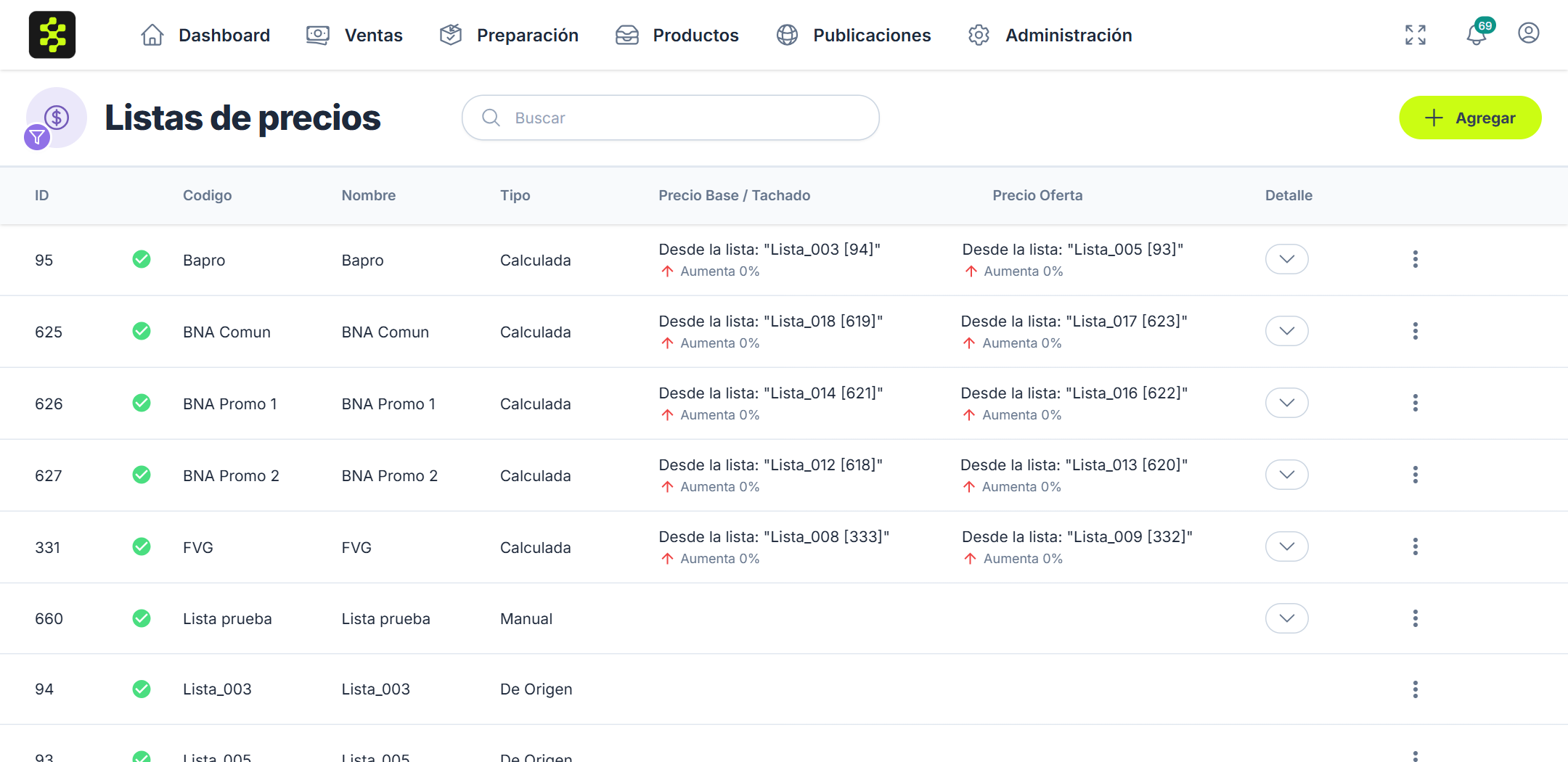1568x762 pixels.
Task: Open the Preparación menu
Action: [x=509, y=35]
